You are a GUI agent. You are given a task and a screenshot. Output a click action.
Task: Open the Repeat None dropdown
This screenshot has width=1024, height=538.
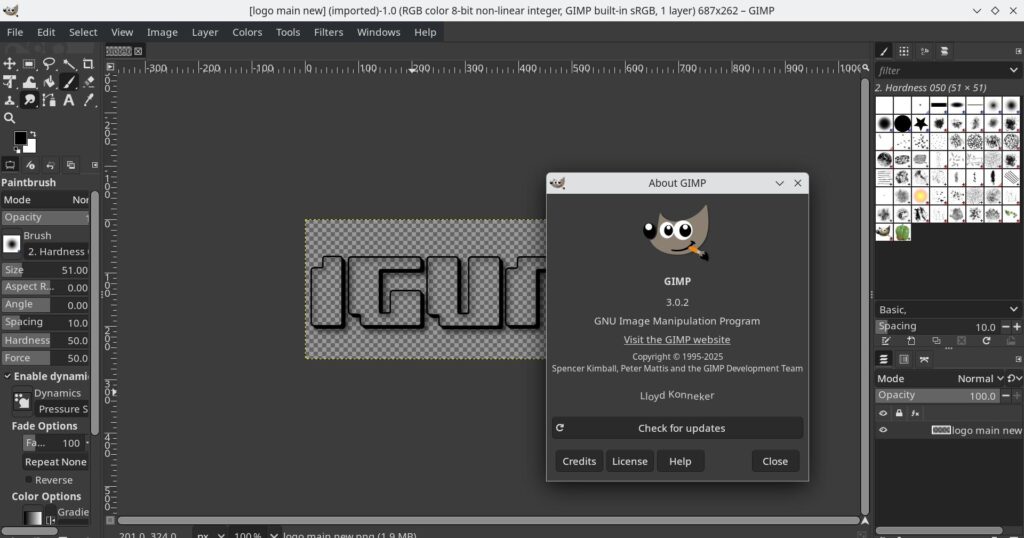pos(56,462)
